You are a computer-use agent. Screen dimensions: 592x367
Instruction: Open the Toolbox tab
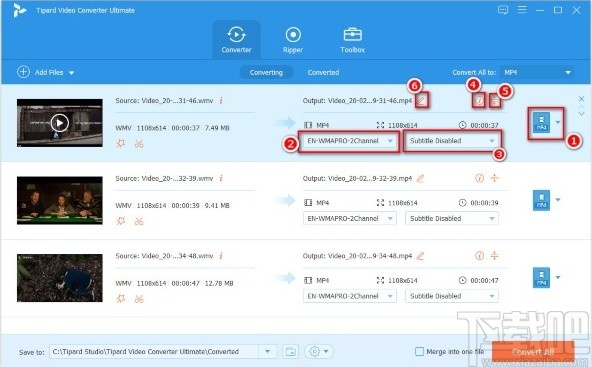tap(352, 40)
